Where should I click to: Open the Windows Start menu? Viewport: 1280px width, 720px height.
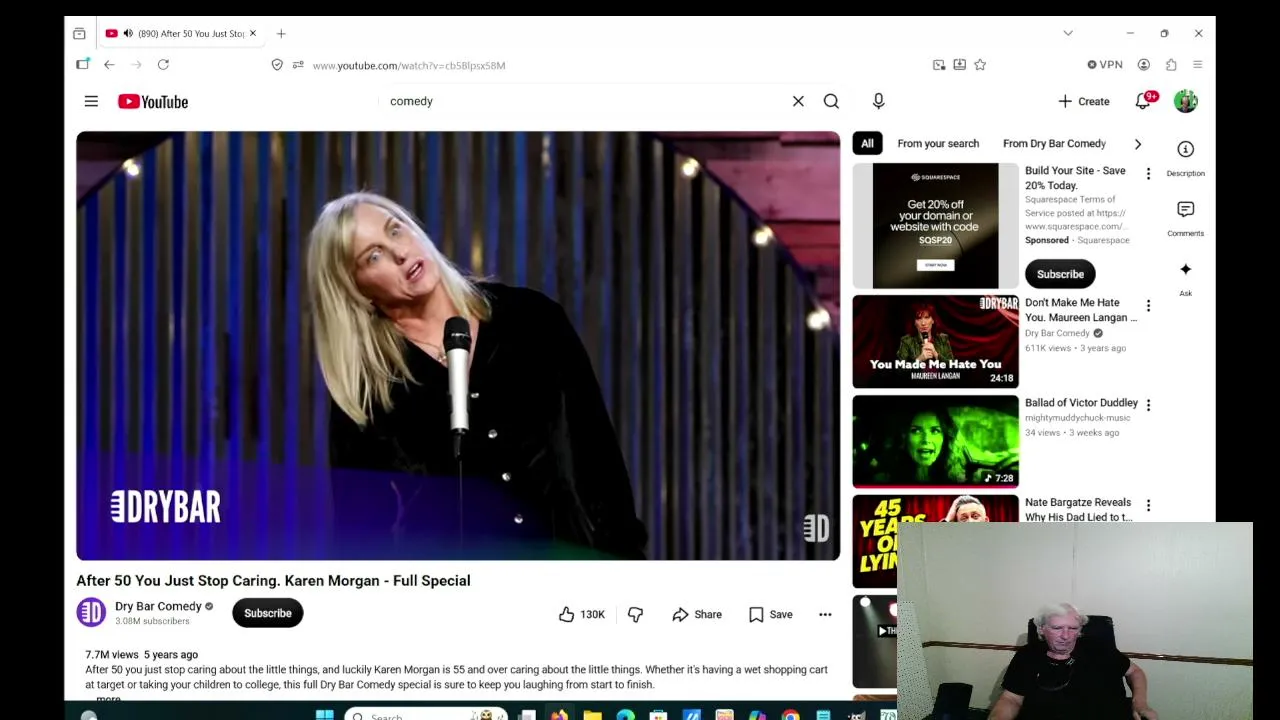[324, 715]
